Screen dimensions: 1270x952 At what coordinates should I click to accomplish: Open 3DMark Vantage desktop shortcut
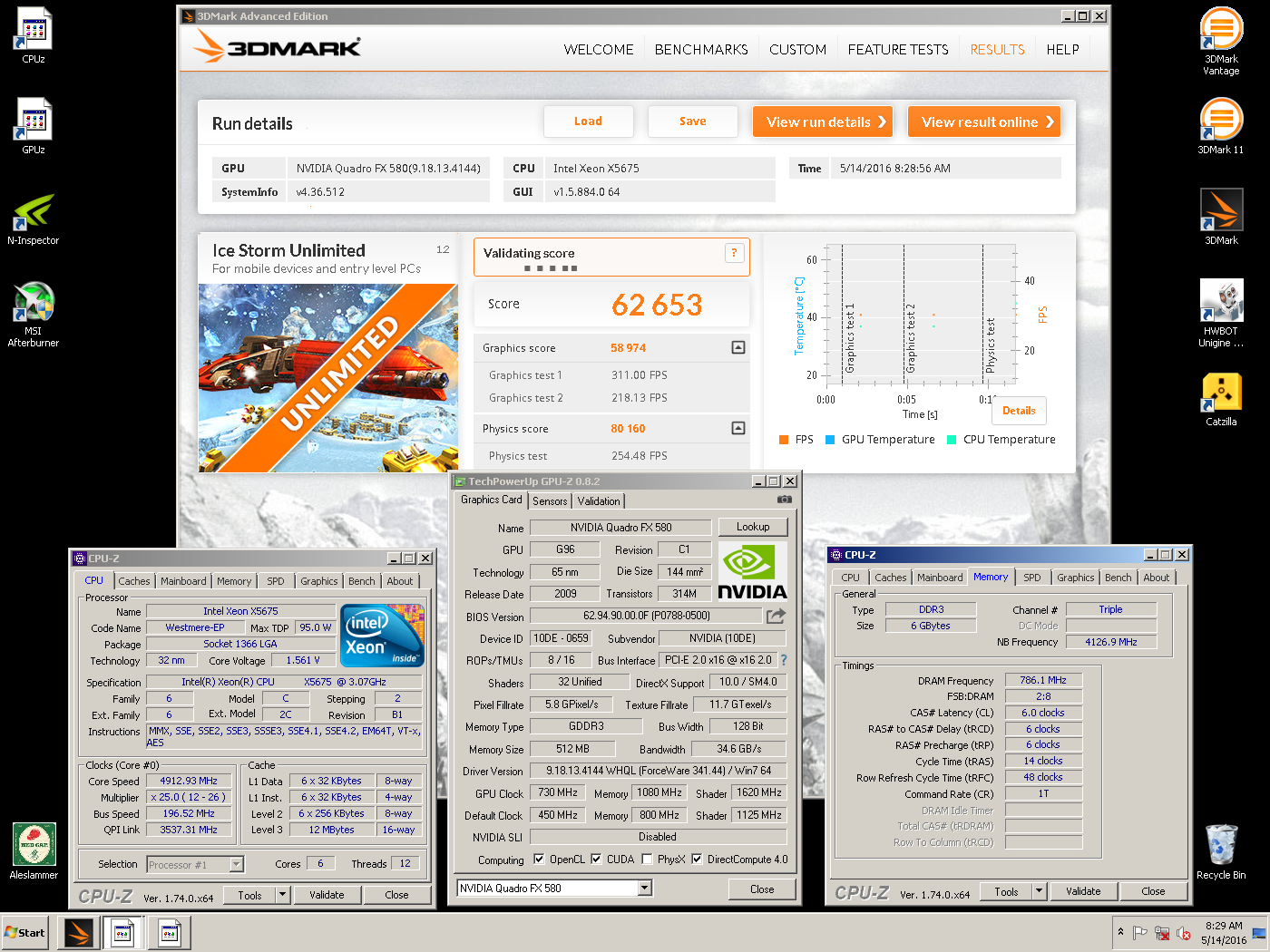click(x=1221, y=42)
